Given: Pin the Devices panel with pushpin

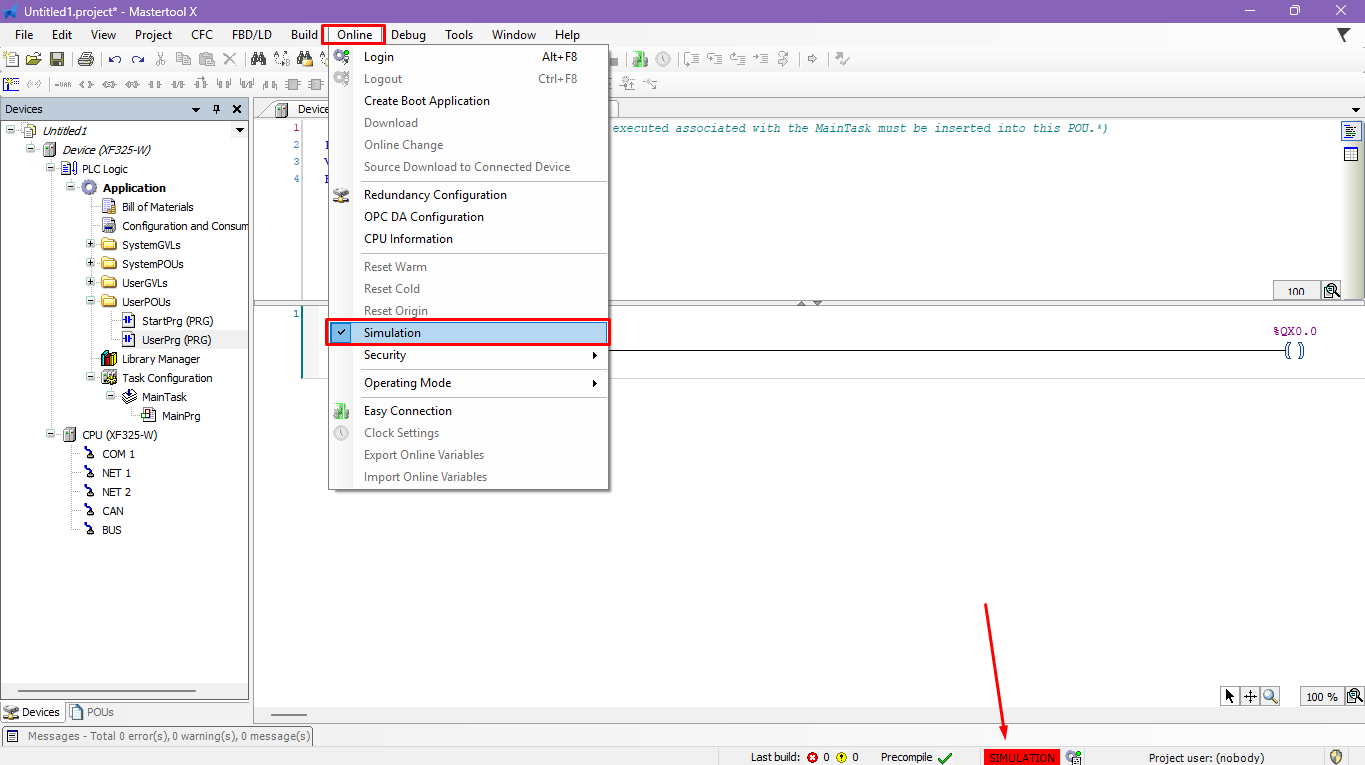Looking at the screenshot, I should [x=216, y=109].
